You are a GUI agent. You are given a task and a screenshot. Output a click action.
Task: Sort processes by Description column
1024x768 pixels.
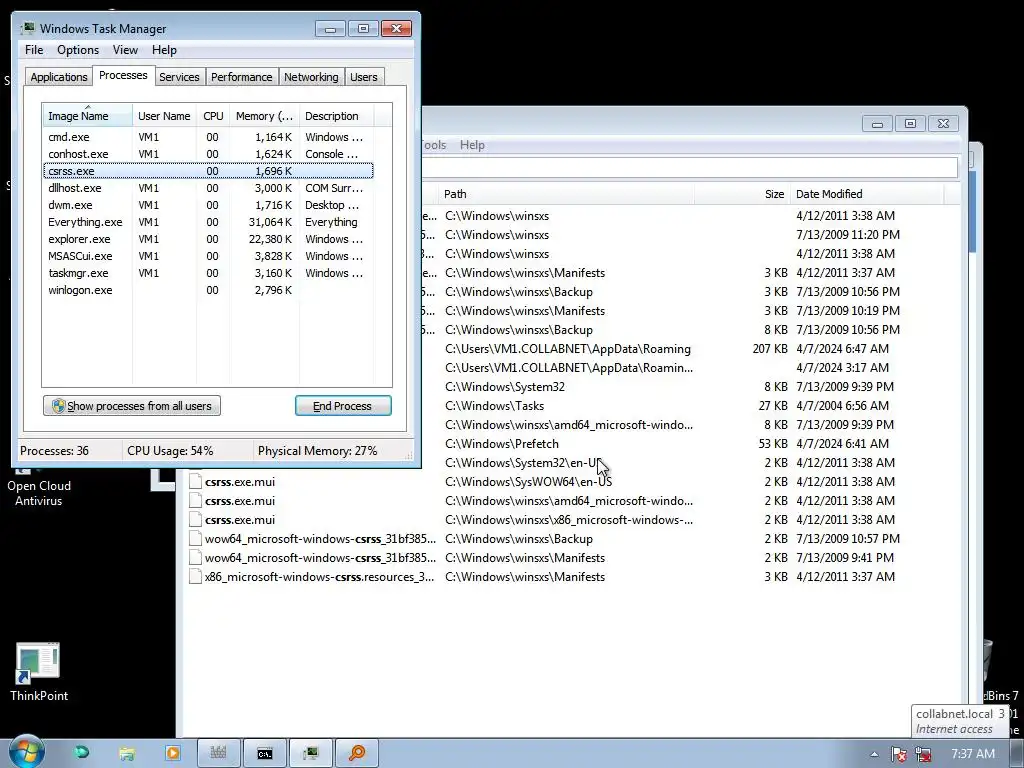pyautogui.click(x=336, y=116)
